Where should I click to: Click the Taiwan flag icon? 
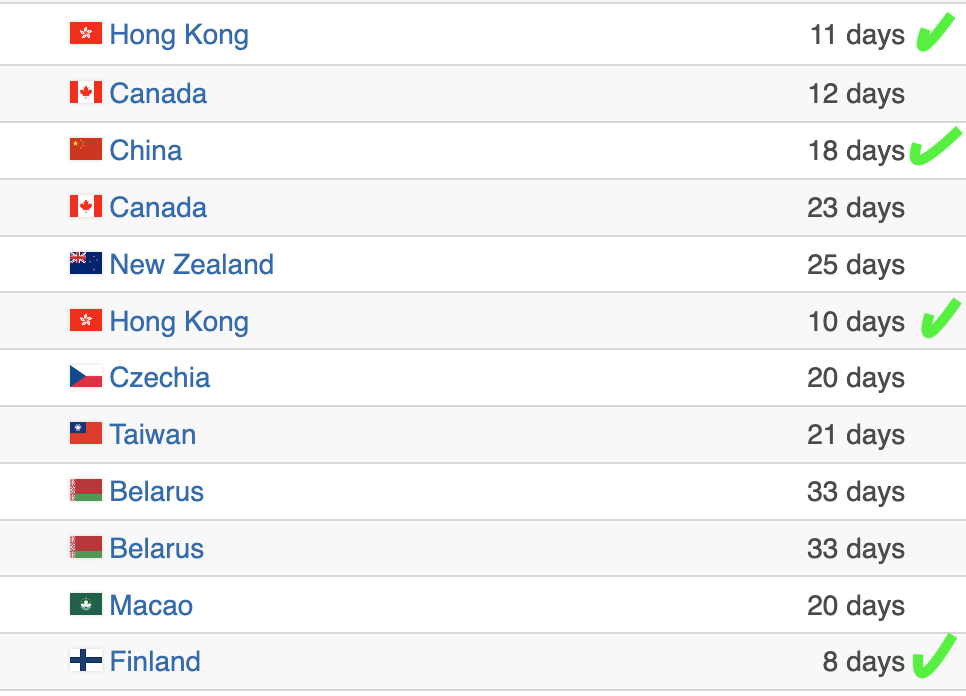click(86, 434)
